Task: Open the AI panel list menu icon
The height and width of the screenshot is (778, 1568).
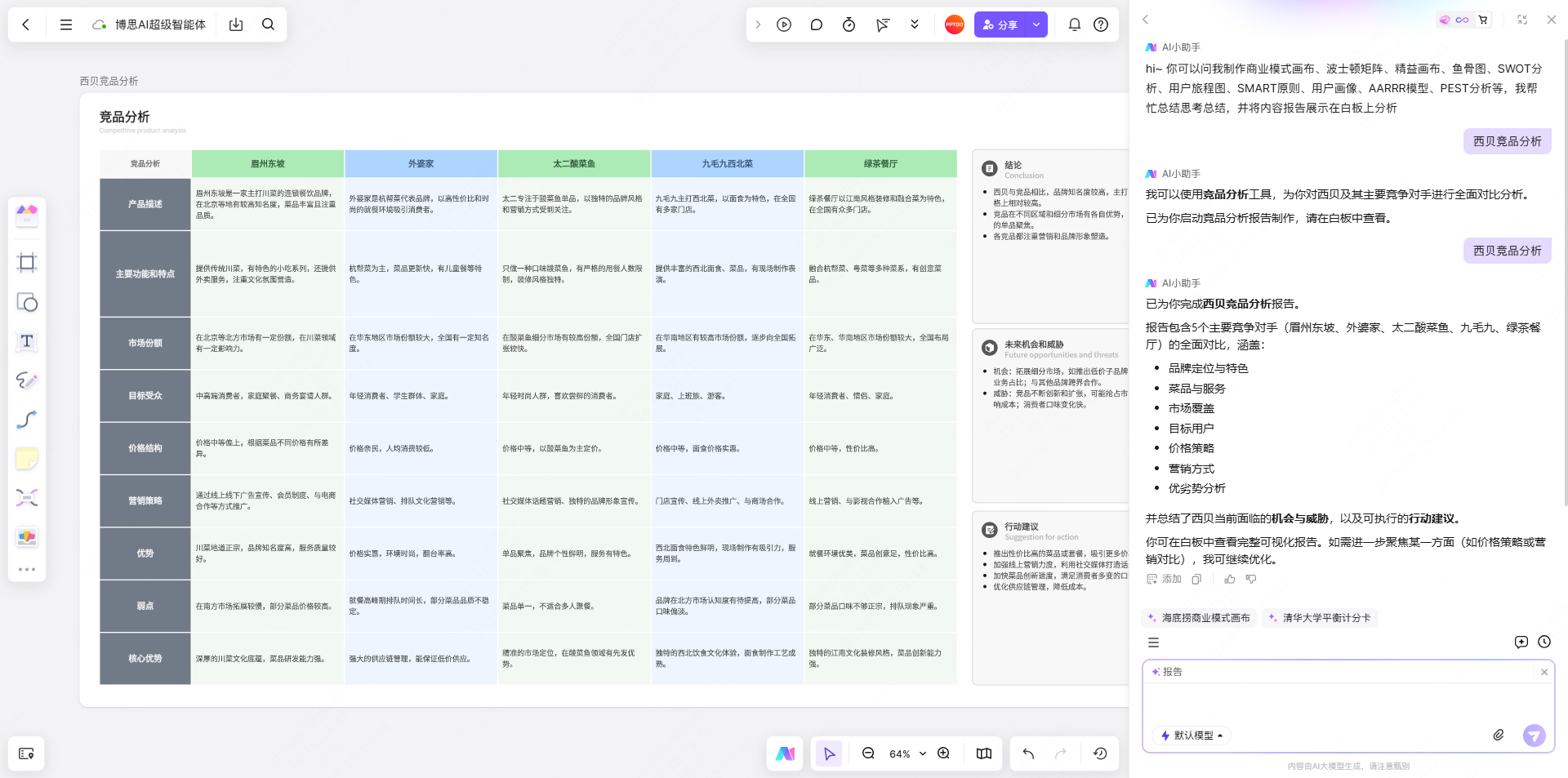Action: (x=1153, y=642)
